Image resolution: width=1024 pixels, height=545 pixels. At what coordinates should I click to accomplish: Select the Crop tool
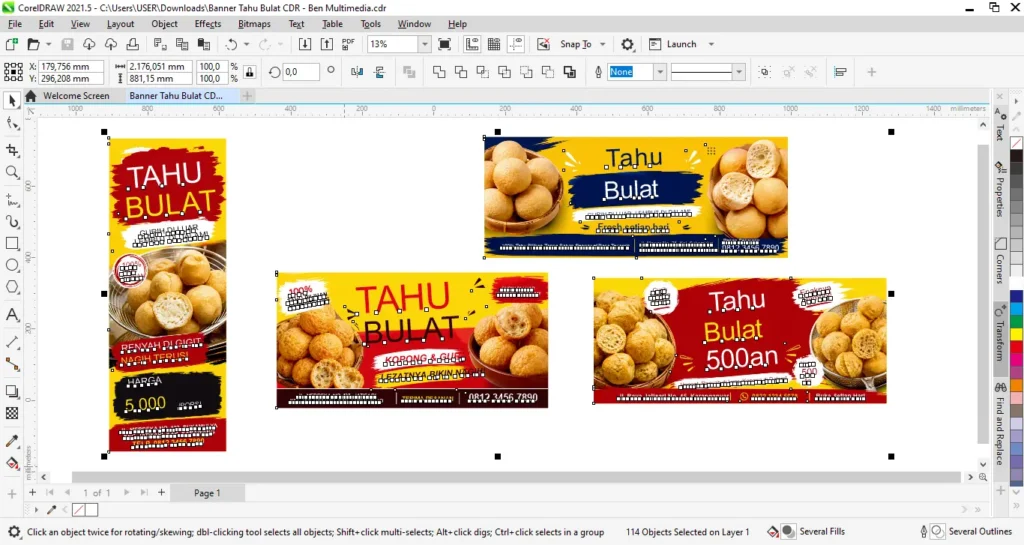point(12,150)
